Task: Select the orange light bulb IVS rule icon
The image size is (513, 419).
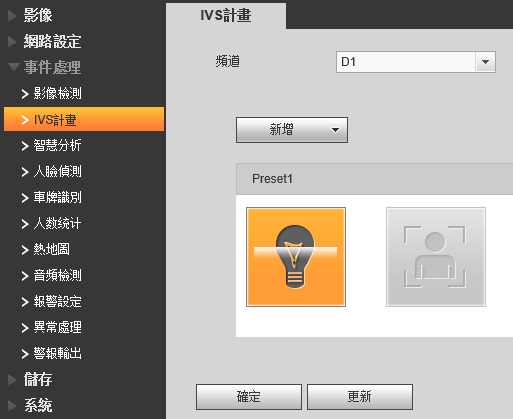Action: (x=296, y=257)
